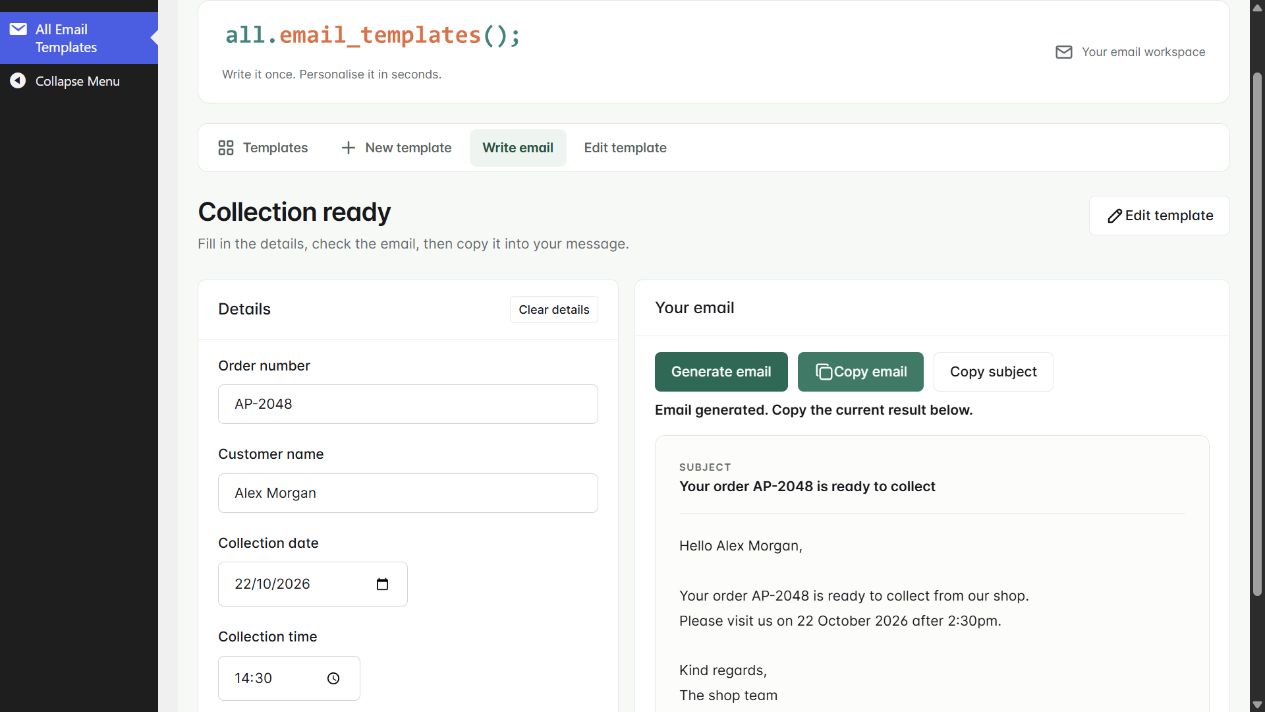Click into the Collection time field
Viewport: 1265px width, 712px height.
289,678
